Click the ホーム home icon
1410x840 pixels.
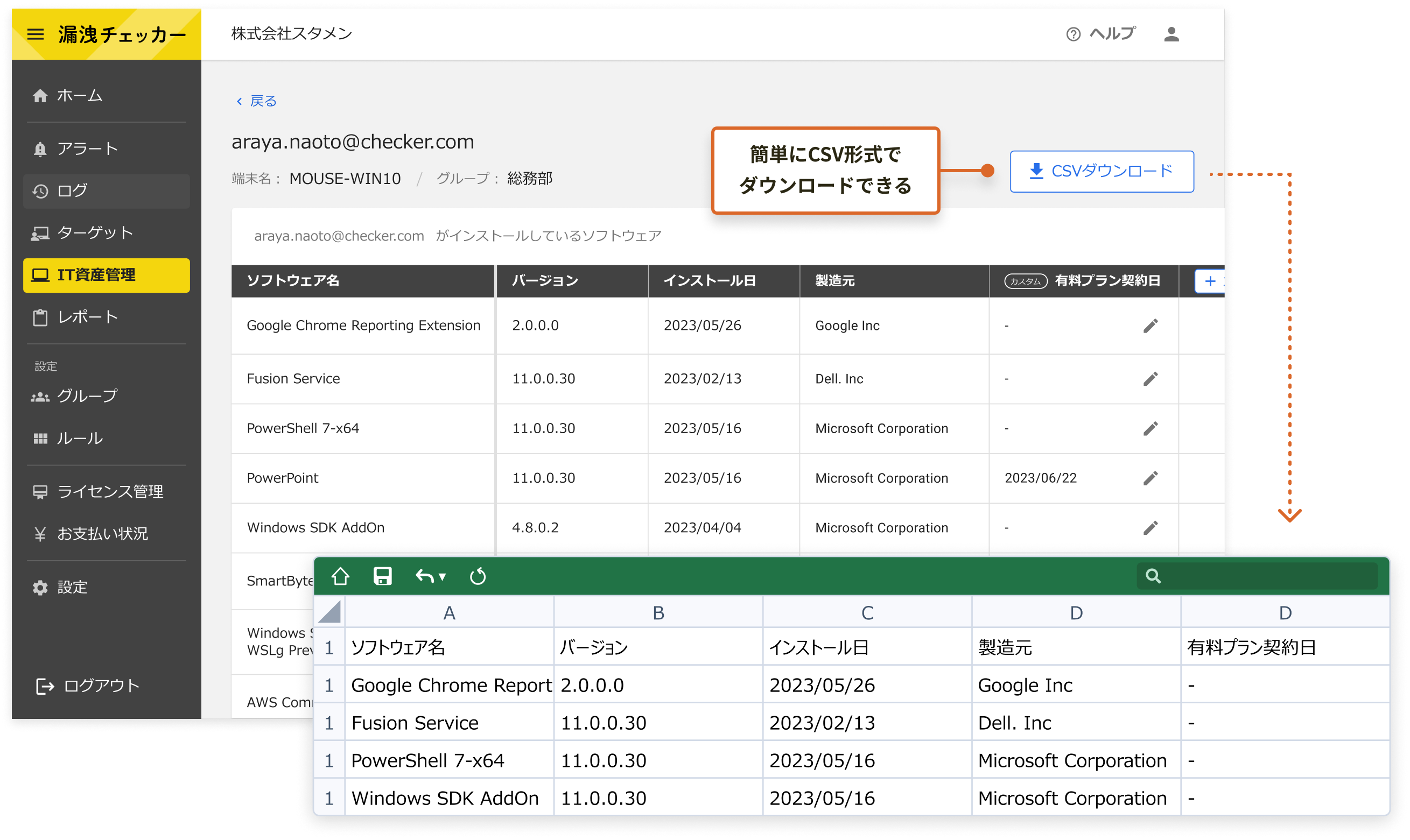40,96
